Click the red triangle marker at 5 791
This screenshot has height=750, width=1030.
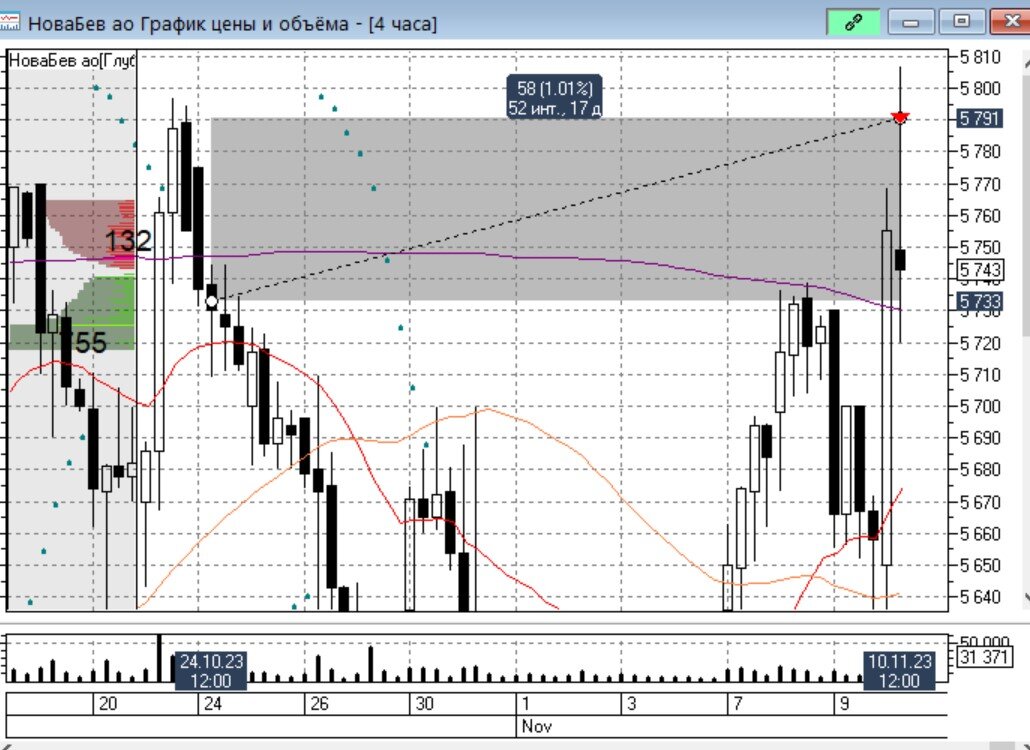899,118
